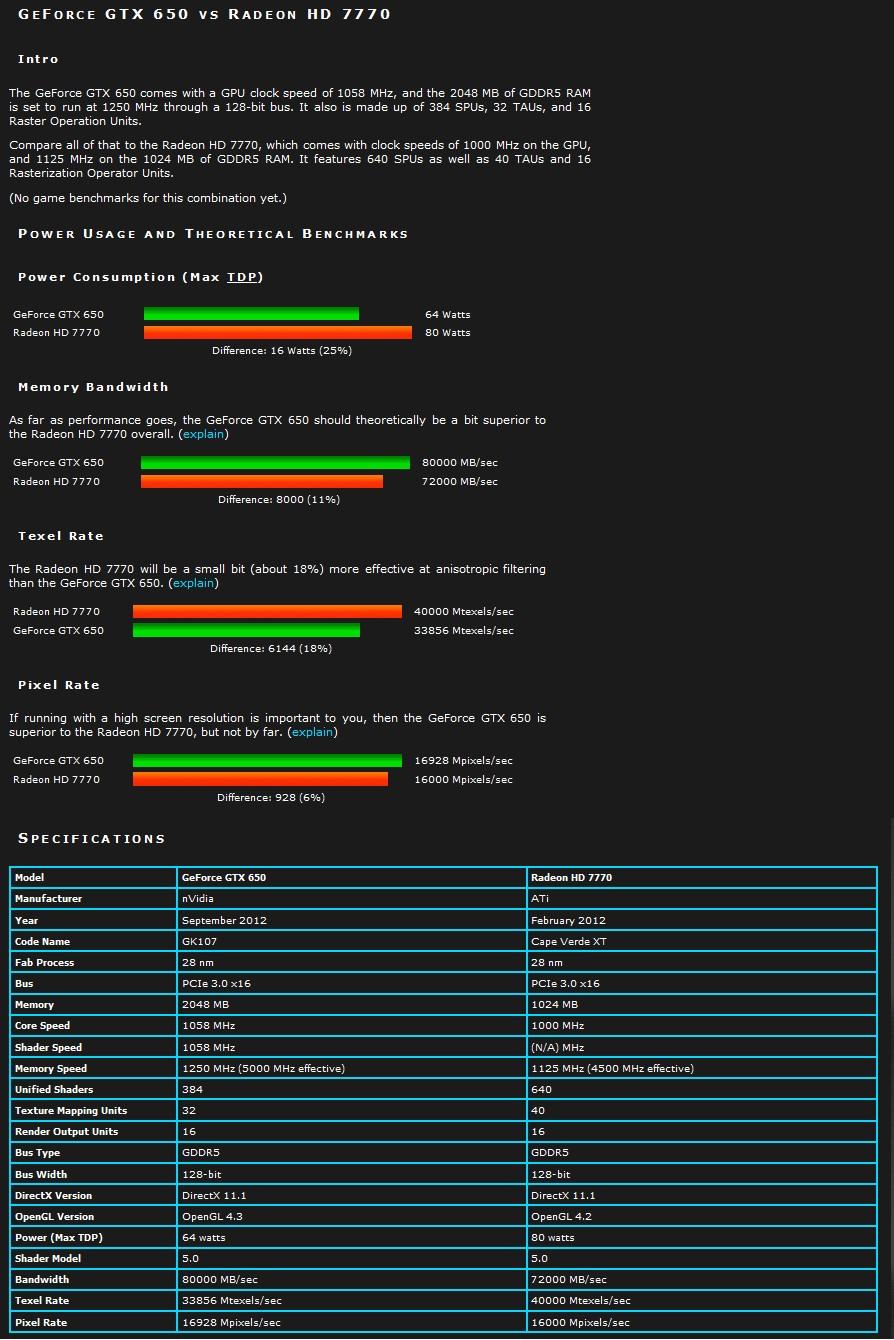
Task: Click the explain link under Pixel Rate
Action: click(x=313, y=732)
